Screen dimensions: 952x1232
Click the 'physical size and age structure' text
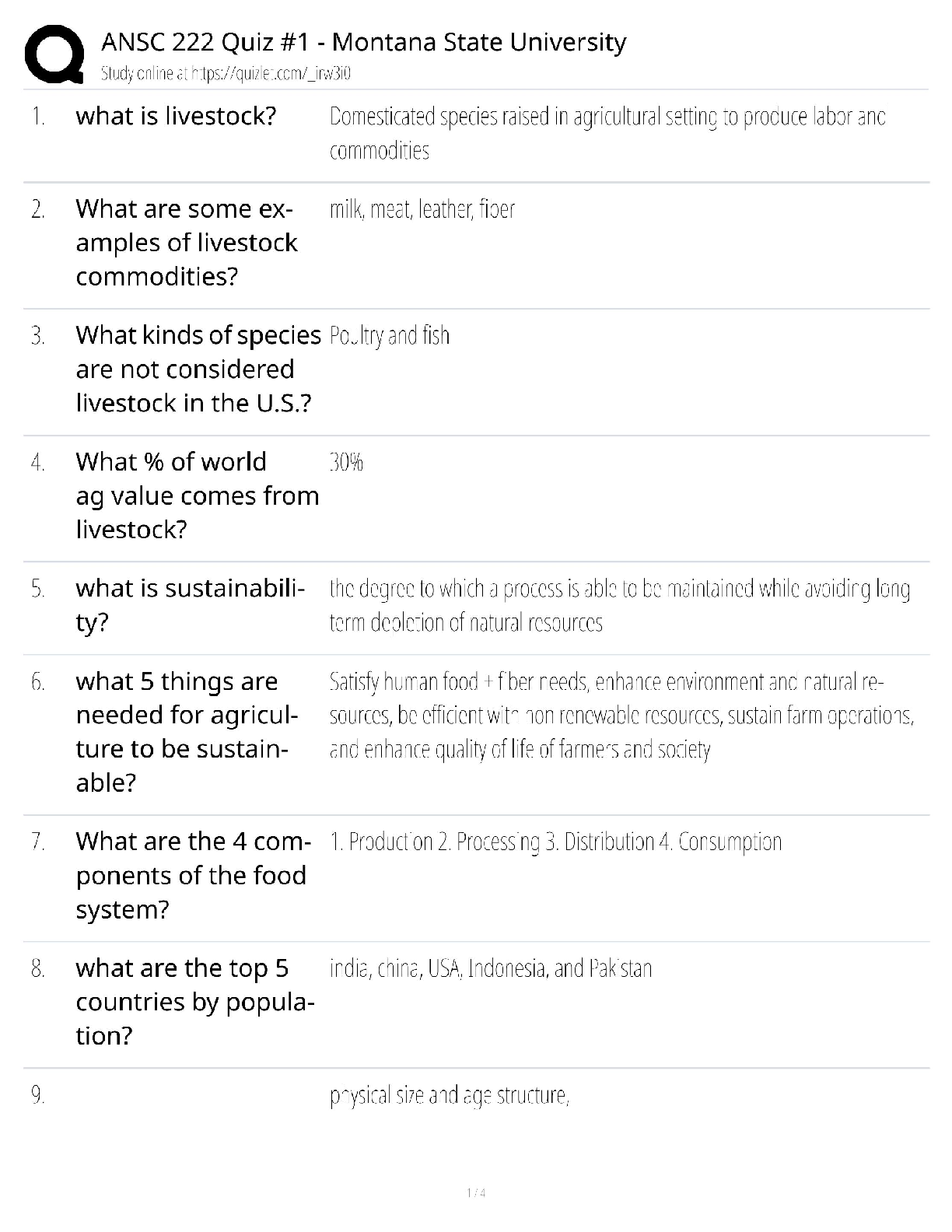450,1095
